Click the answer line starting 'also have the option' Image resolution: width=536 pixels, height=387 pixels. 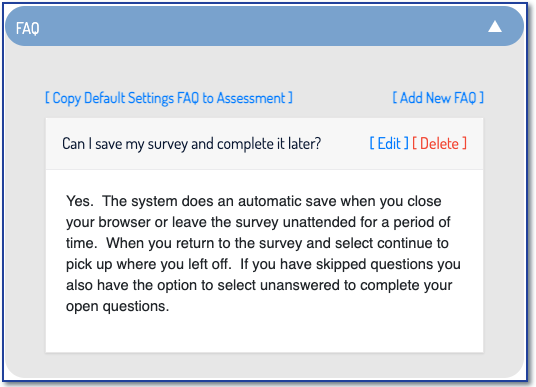pyautogui.click(x=259, y=285)
